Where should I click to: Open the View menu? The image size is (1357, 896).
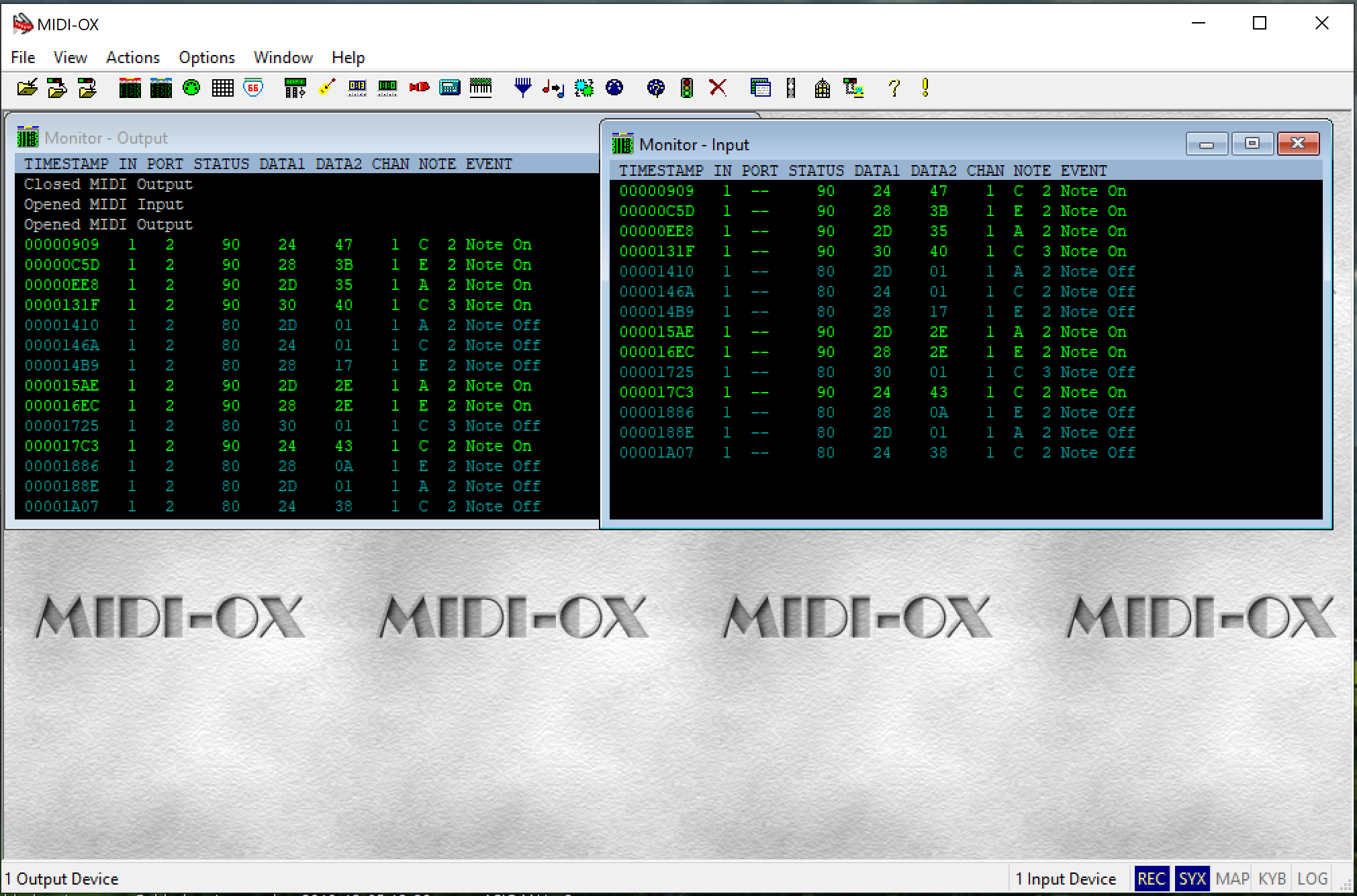click(70, 58)
